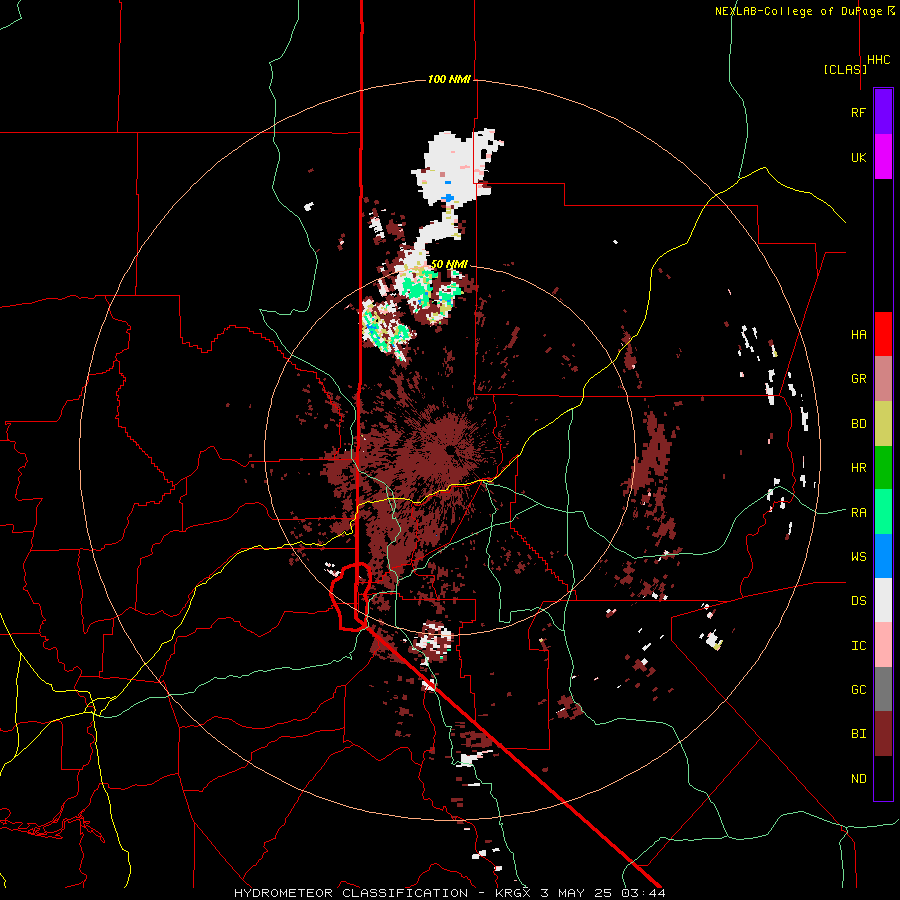Select the BD yellow legend block
This screenshot has height=900, width=900.
point(883,424)
